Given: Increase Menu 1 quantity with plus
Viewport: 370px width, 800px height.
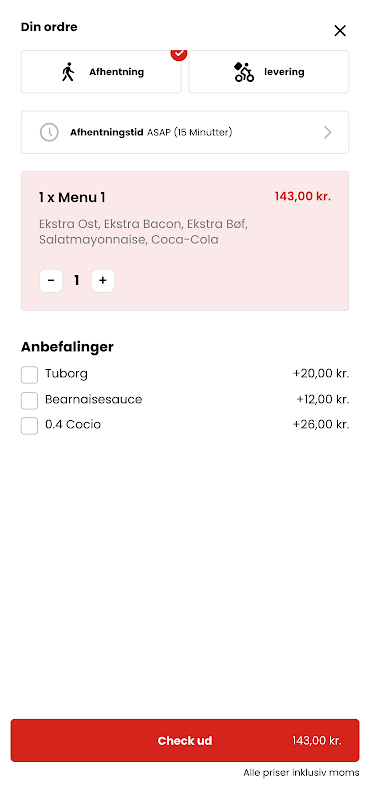Looking at the screenshot, I should click(103, 281).
